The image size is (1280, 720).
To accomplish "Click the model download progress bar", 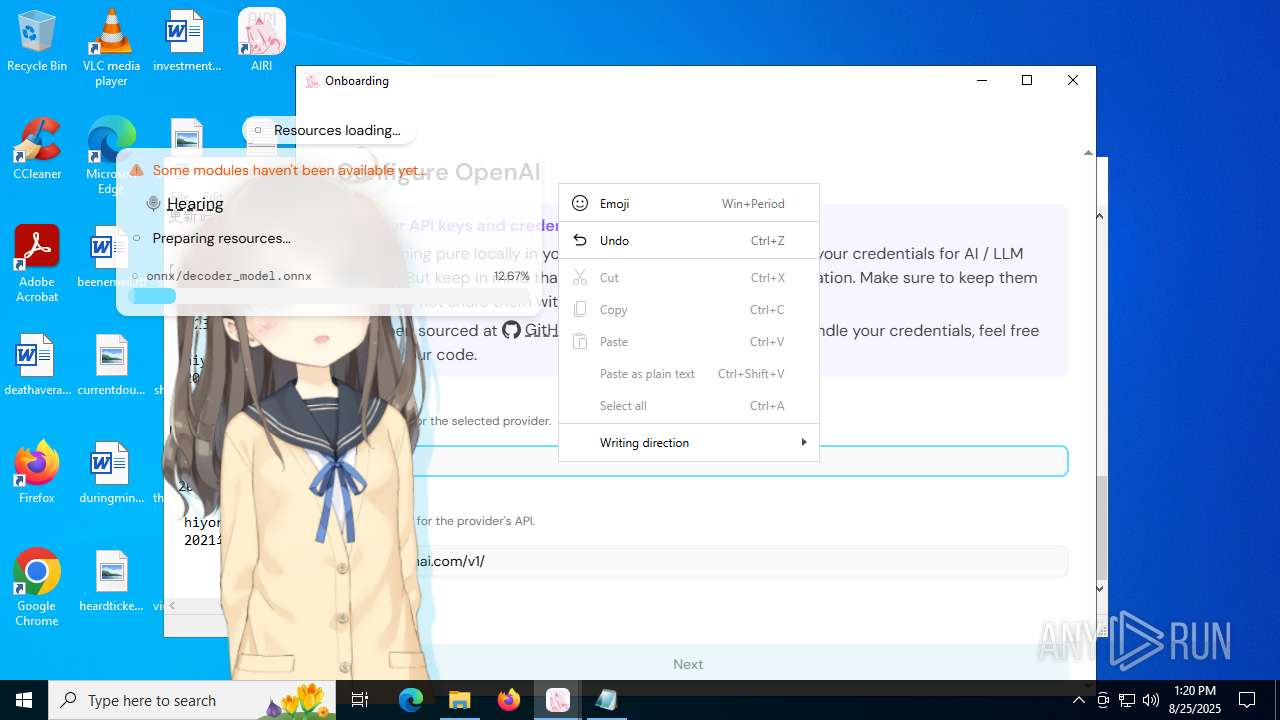I will [x=330, y=296].
